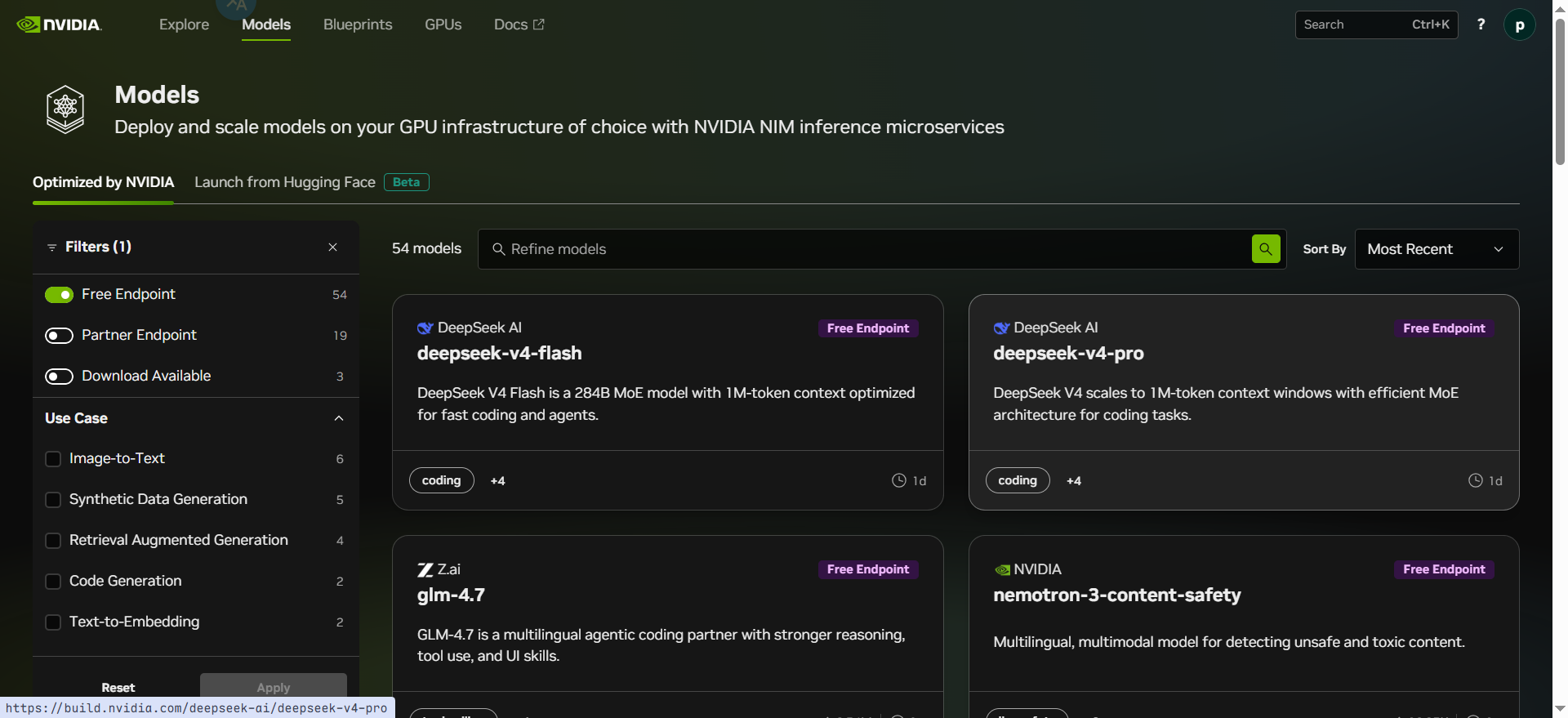The width and height of the screenshot is (1568, 718).
Task: Go to the Explore menu item
Action: click(184, 25)
